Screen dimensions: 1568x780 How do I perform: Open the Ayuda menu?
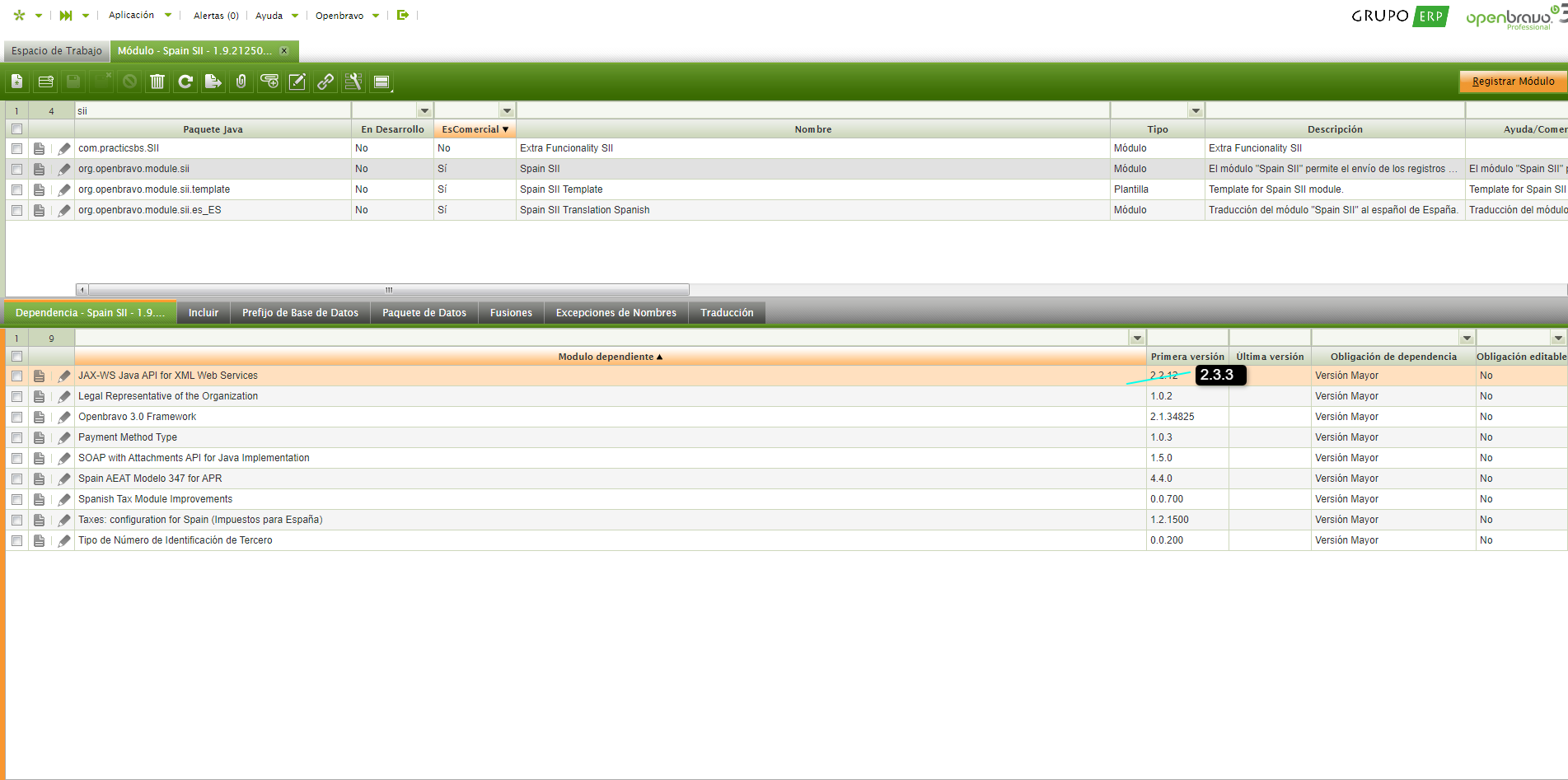(277, 15)
